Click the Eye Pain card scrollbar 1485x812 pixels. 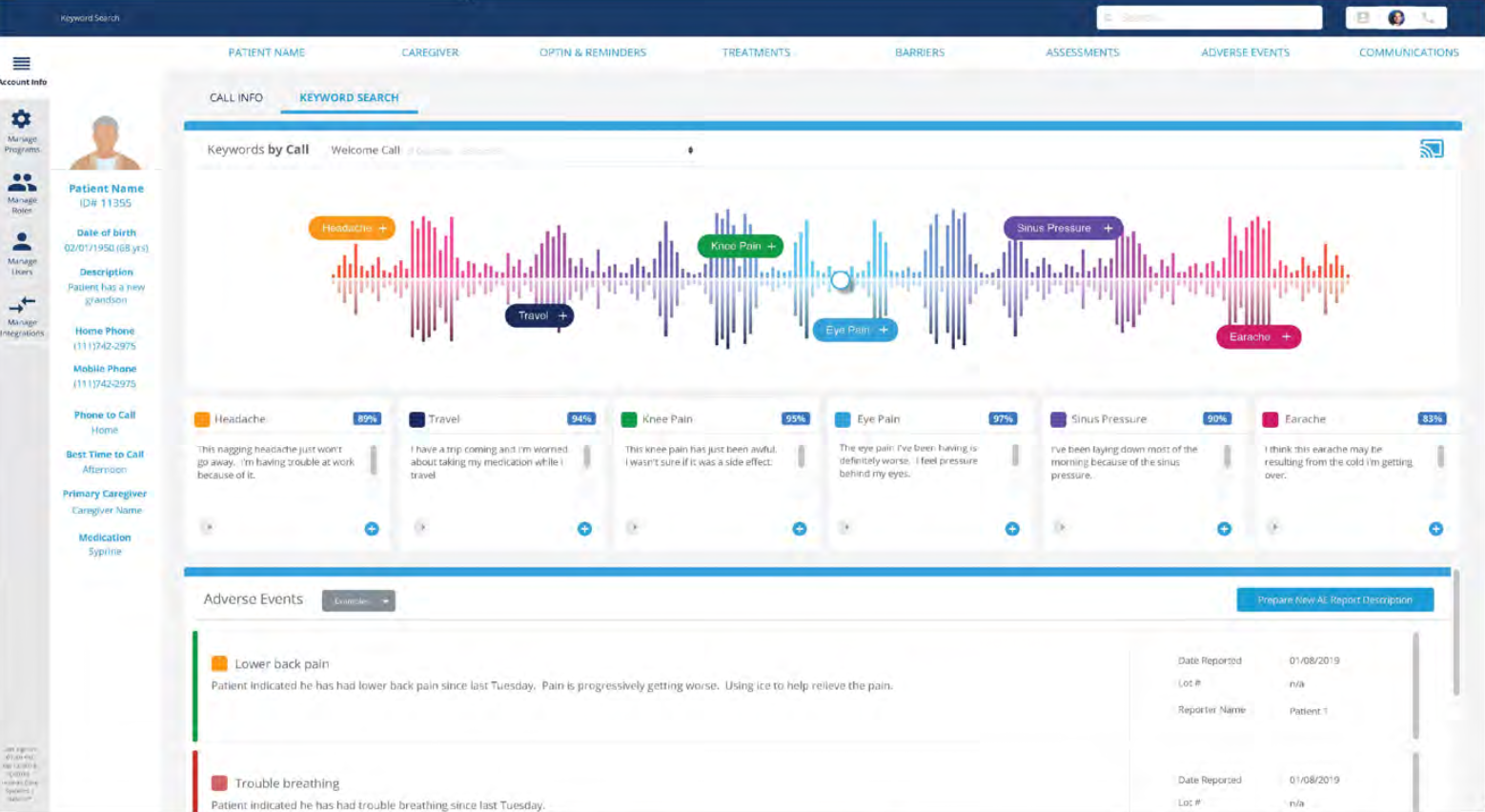[x=1015, y=456]
